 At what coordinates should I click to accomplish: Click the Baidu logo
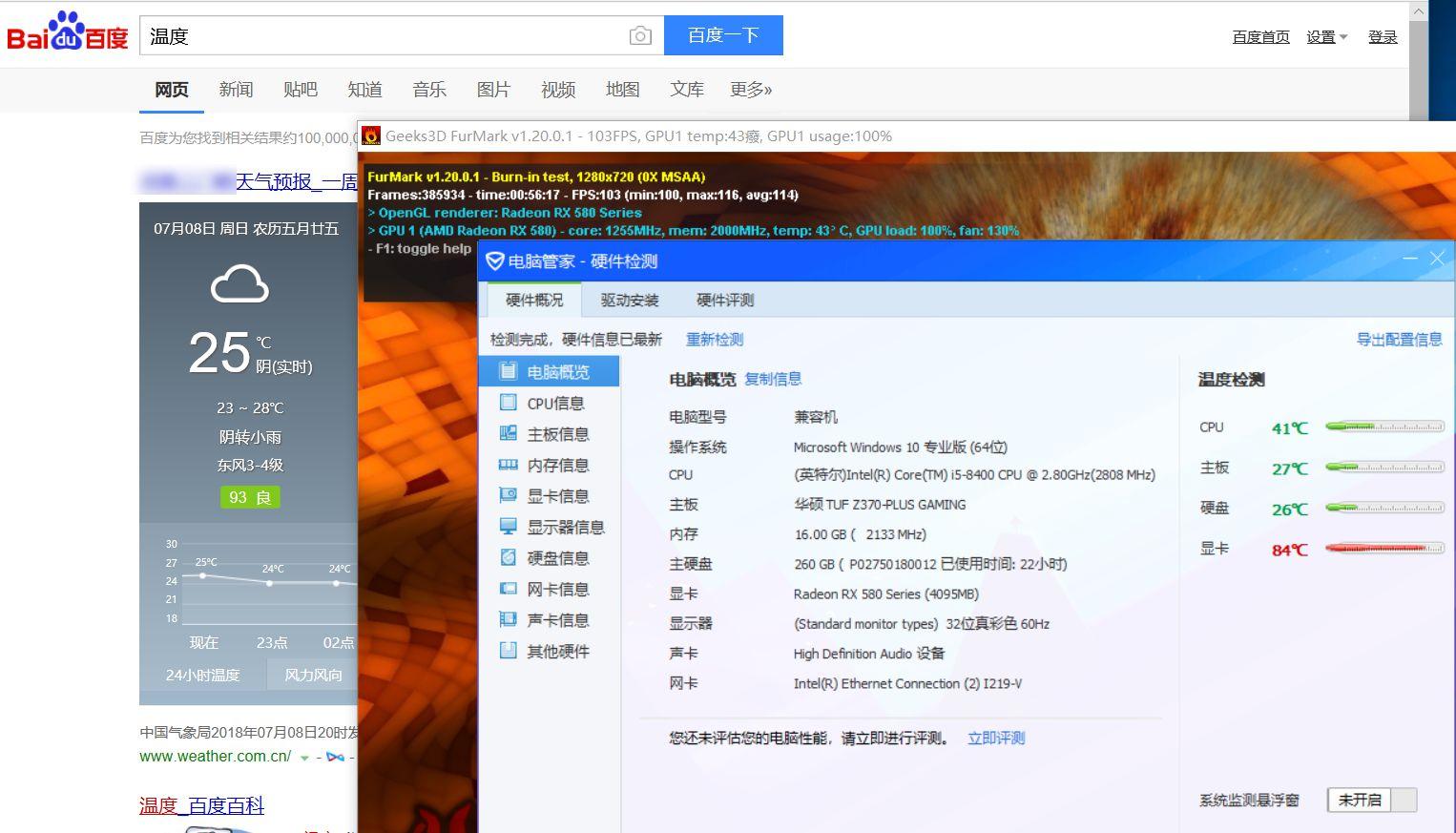[67, 31]
